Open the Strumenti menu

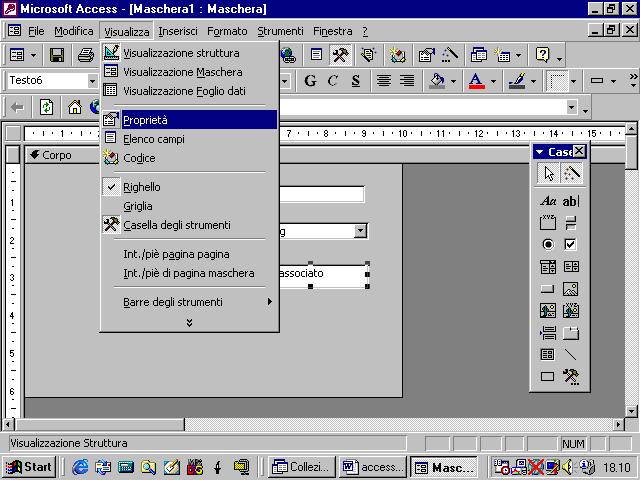point(280,31)
